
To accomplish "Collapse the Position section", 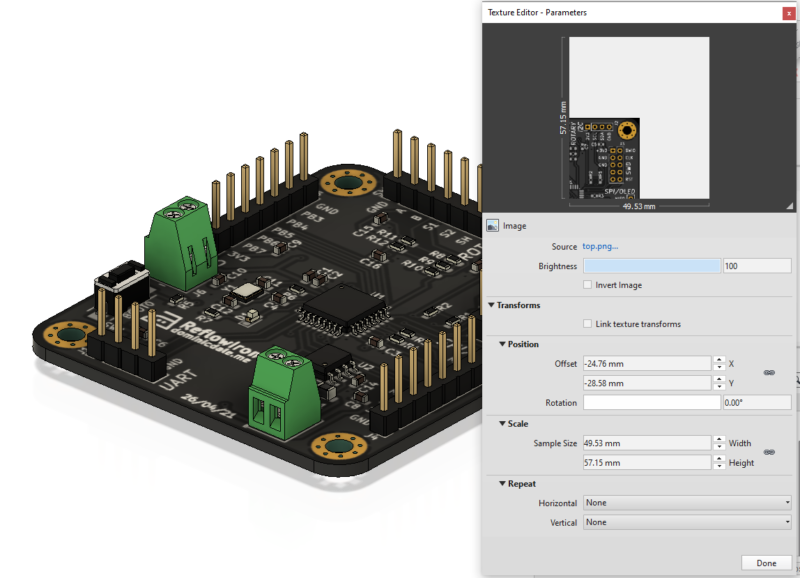I will [503, 344].
